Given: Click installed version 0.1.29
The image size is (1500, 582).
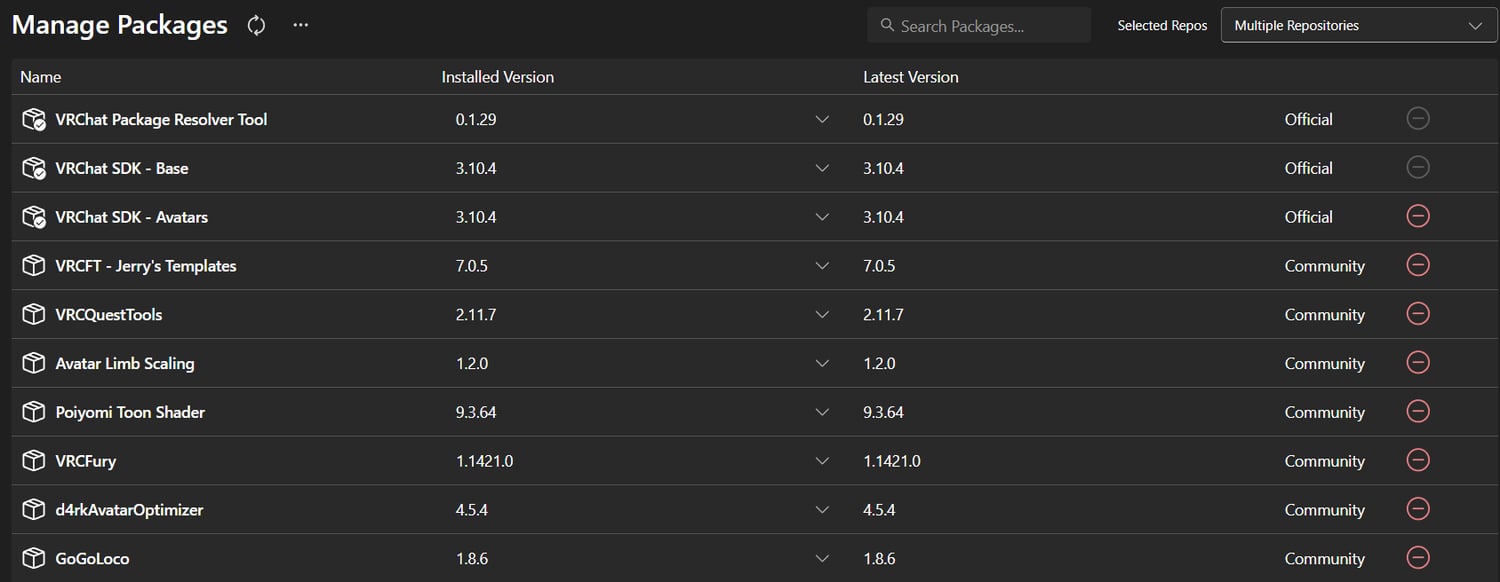Looking at the screenshot, I should [476, 119].
